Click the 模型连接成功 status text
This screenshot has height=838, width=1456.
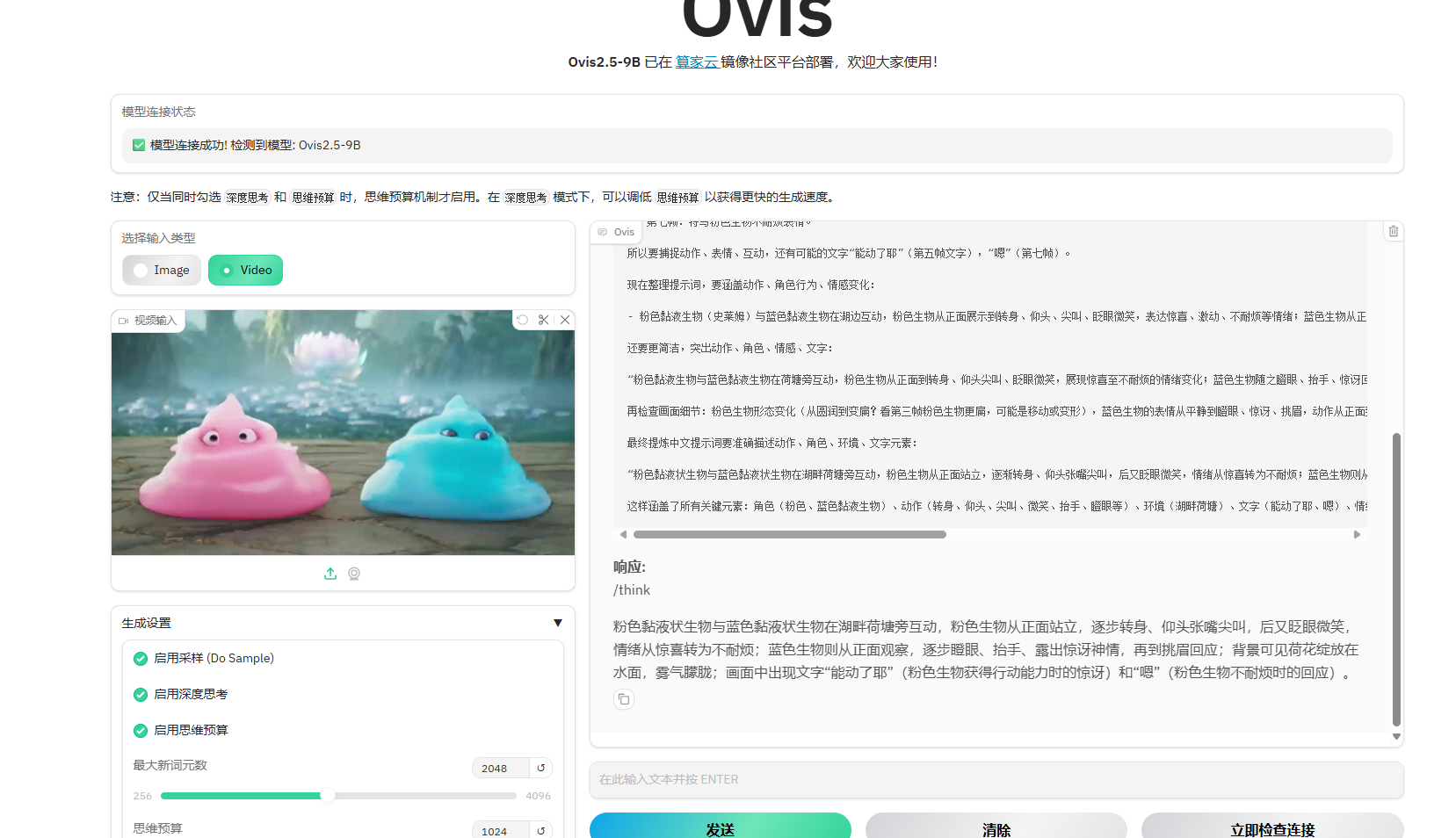255,145
